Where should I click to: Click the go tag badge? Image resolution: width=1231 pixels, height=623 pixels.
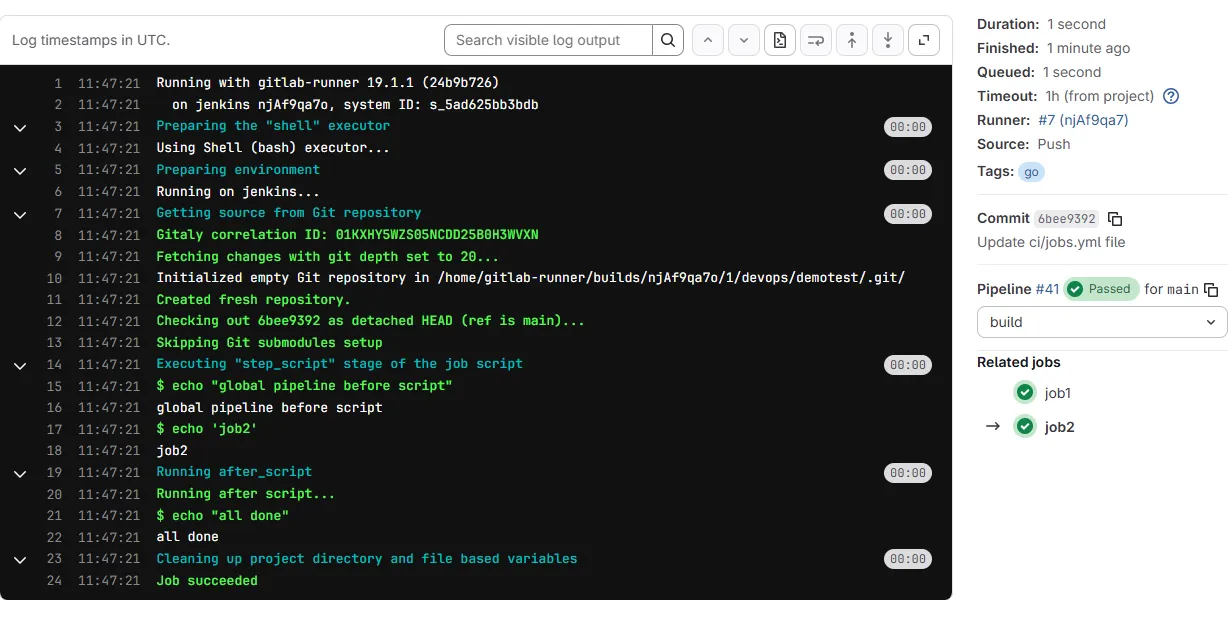(1031, 172)
